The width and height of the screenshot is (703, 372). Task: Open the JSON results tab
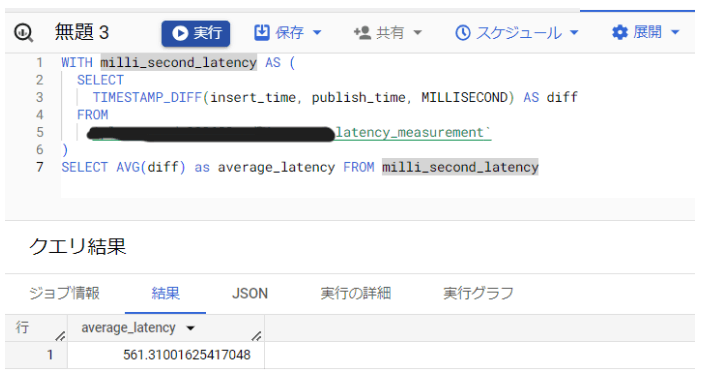coord(250,294)
